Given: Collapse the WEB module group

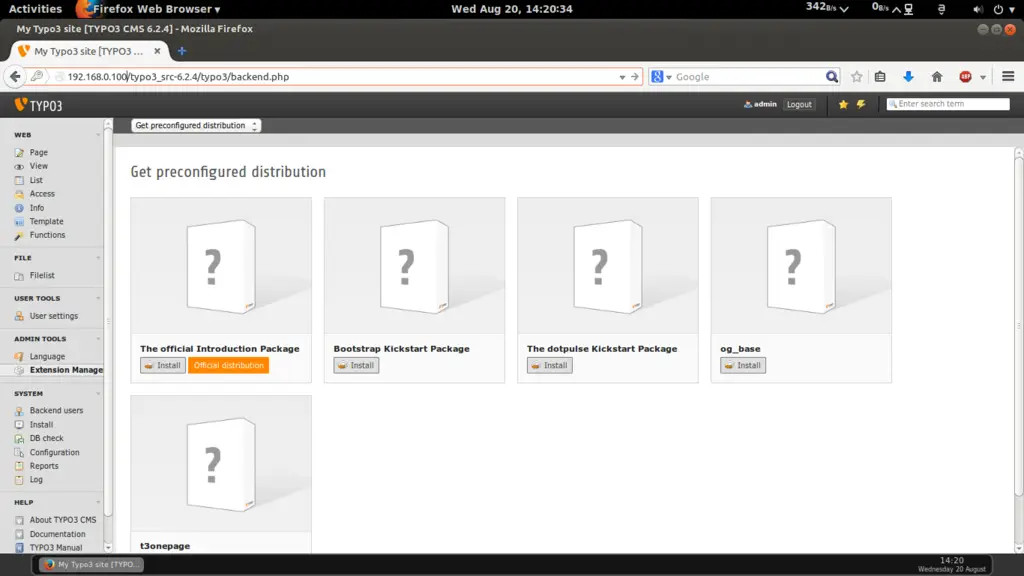Looking at the screenshot, I should pos(98,135).
